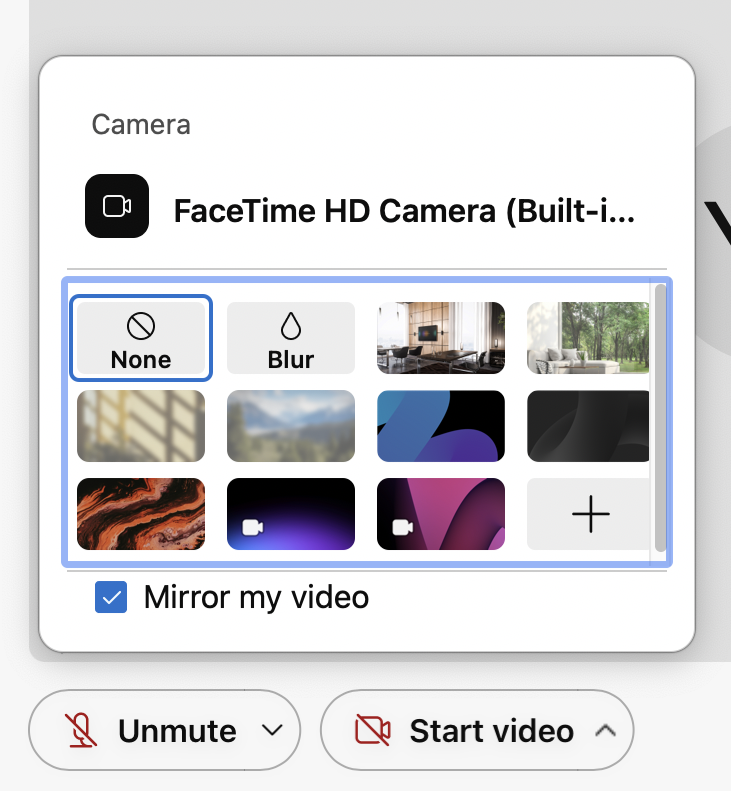Click the muted microphone icon
This screenshot has width=731, height=791.
pos(82,731)
